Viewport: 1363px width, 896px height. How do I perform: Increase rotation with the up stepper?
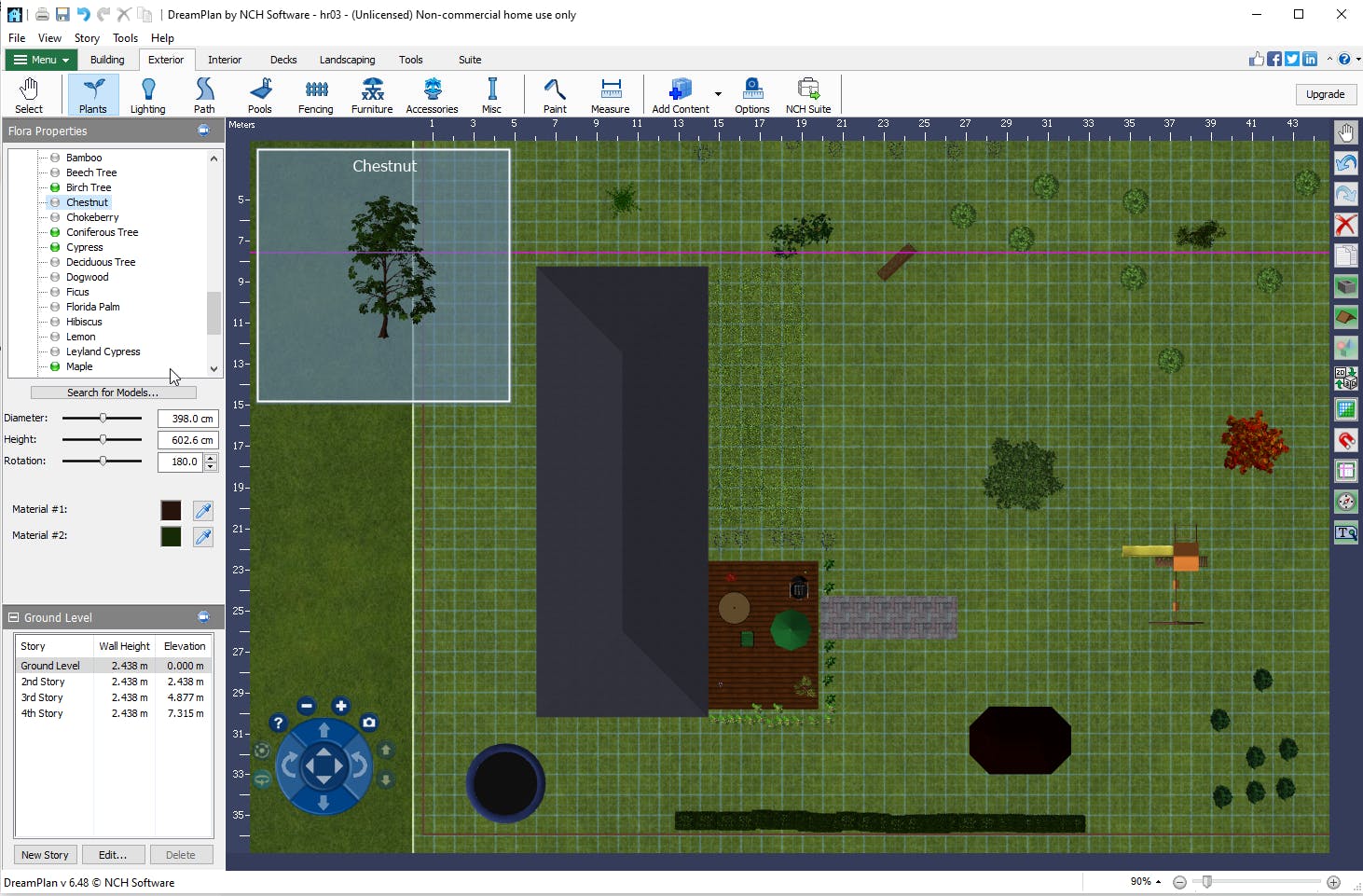click(211, 457)
